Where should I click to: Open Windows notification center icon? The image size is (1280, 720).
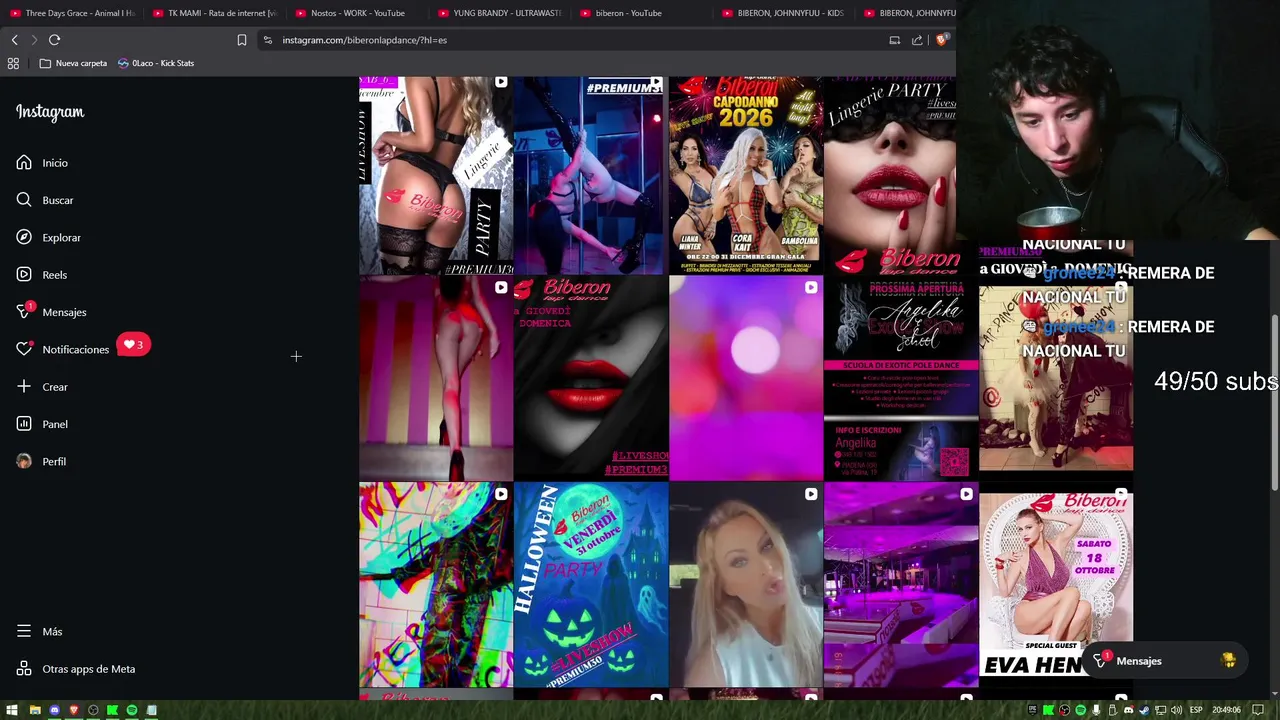(1258, 710)
